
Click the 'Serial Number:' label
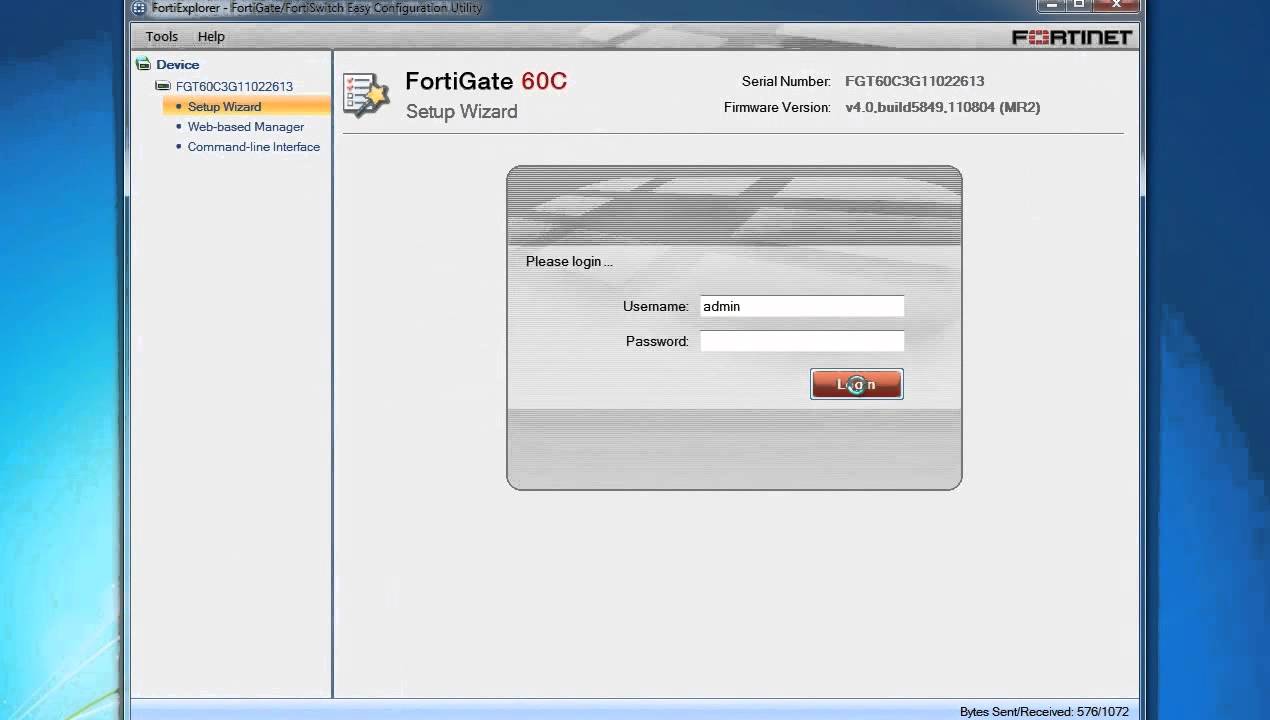pyautogui.click(x=785, y=81)
